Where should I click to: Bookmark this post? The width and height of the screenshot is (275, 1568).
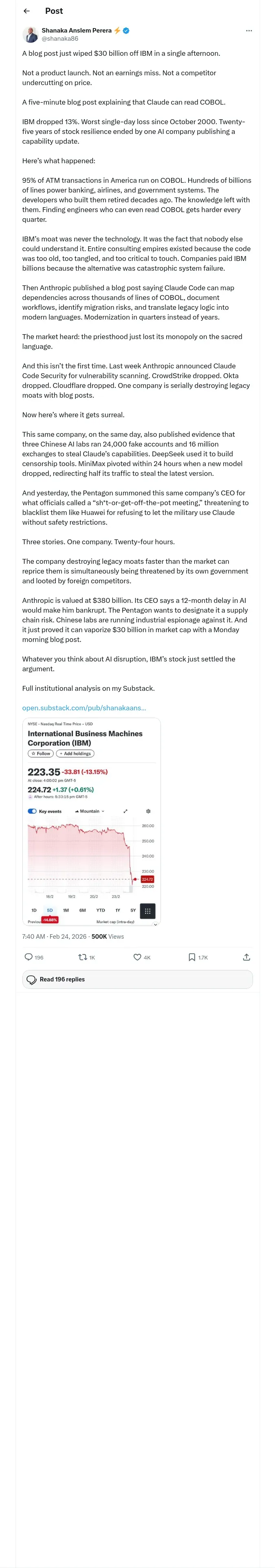[x=192, y=957]
